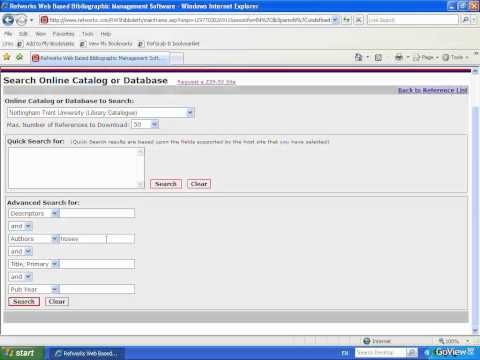Screen dimensions: 480x360
Task: Open the File menu
Action: pos(8,34)
